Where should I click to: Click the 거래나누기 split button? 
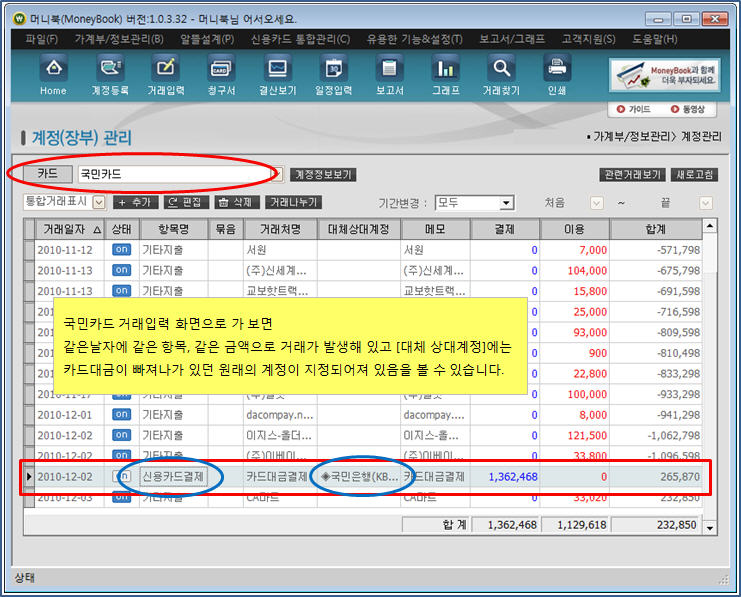[x=293, y=202]
